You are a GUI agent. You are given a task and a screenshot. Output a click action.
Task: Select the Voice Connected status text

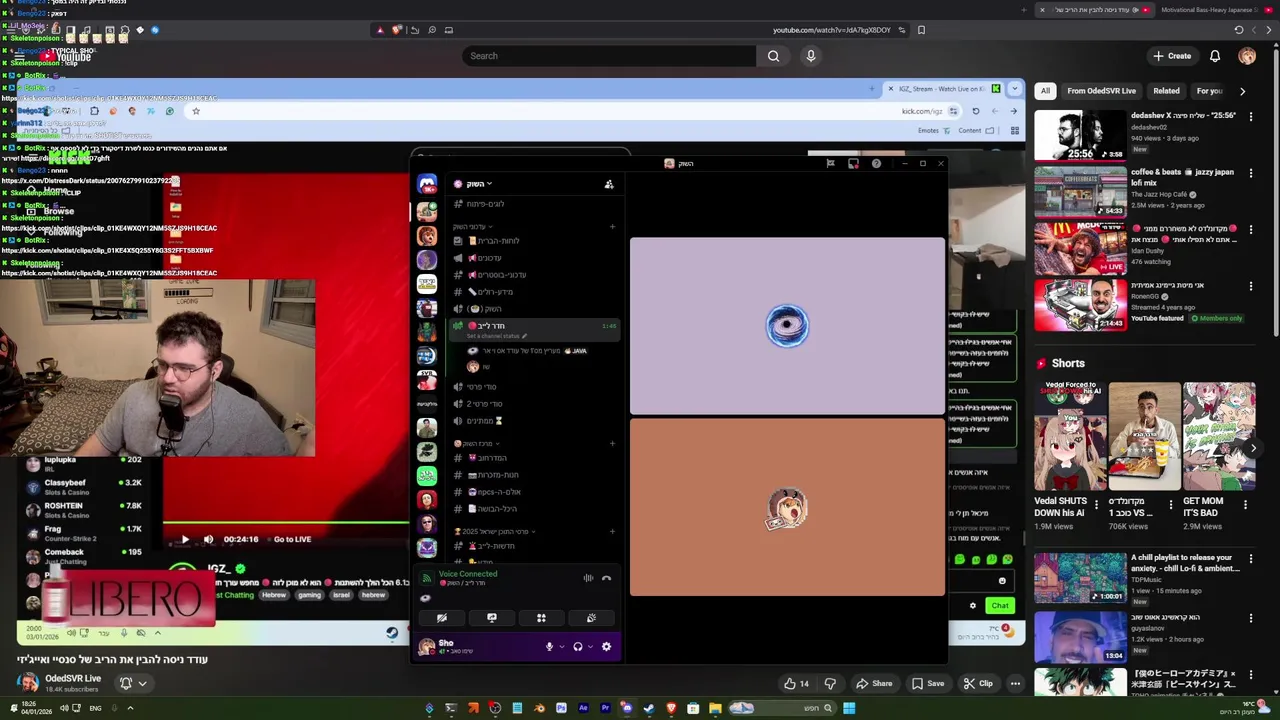(467, 574)
